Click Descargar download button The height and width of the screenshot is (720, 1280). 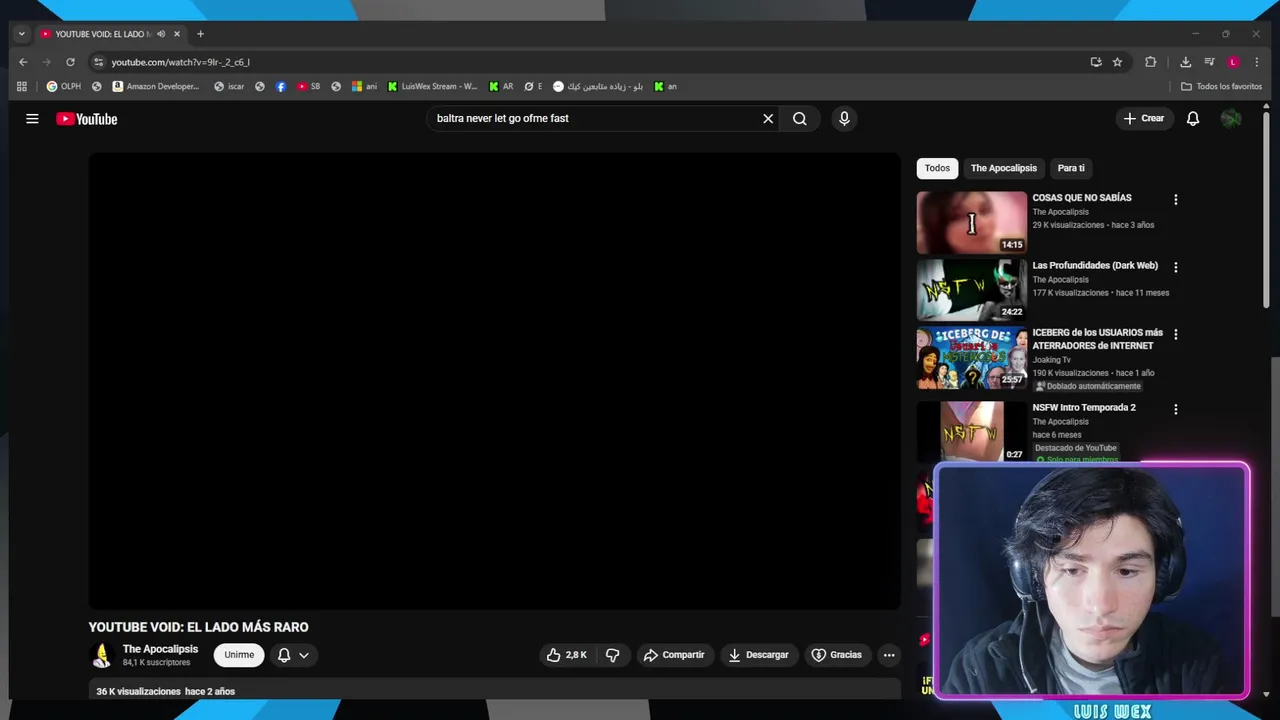[759, 655]
